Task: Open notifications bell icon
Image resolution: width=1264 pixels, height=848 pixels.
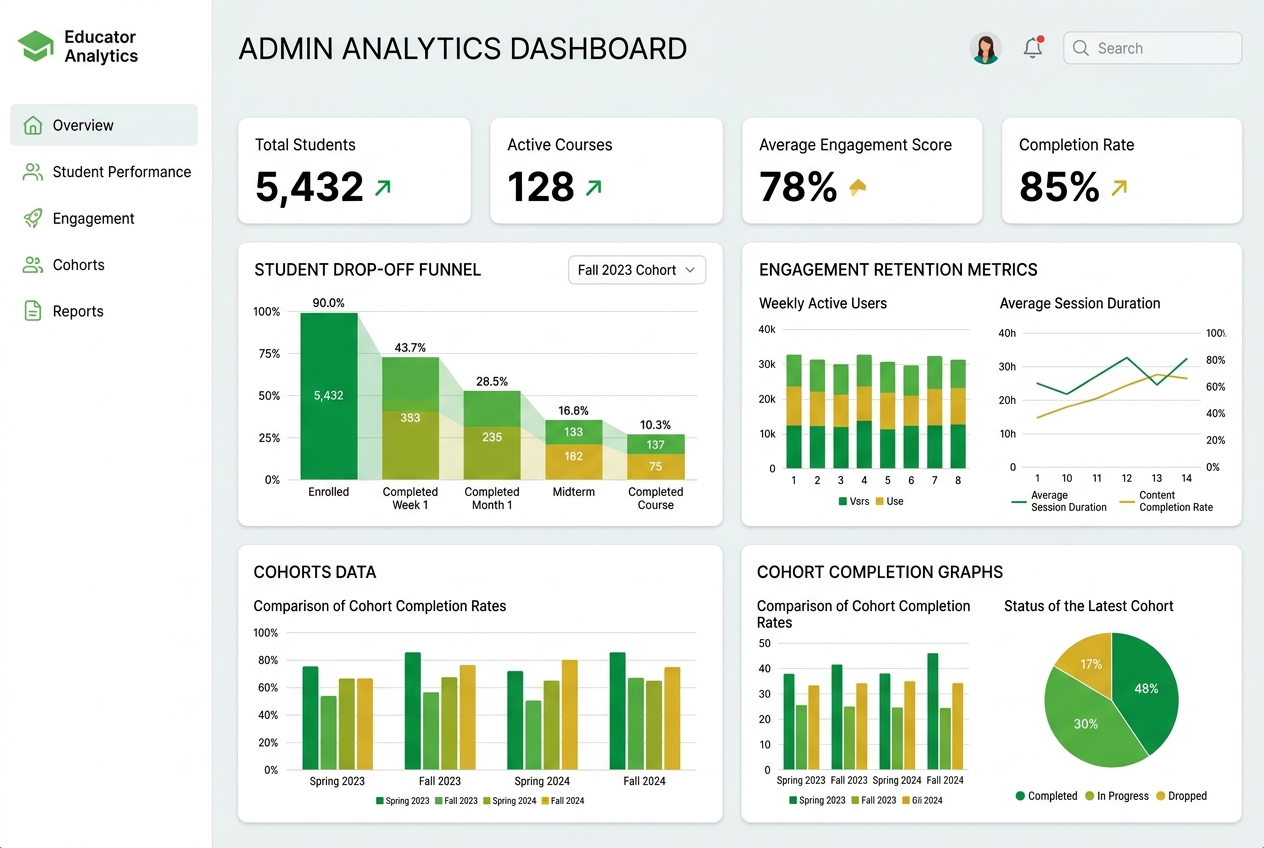Action: tap(1033, 47)
